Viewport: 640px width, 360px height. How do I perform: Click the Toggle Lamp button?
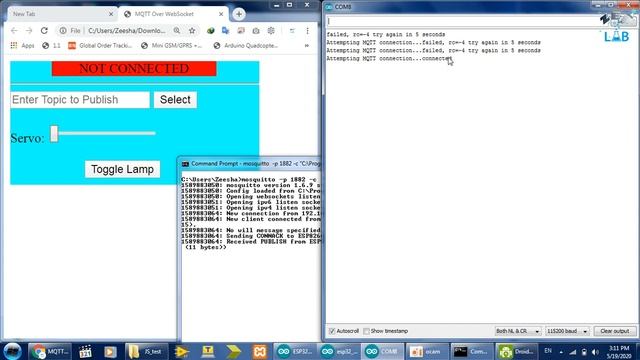tap(122, 169)
